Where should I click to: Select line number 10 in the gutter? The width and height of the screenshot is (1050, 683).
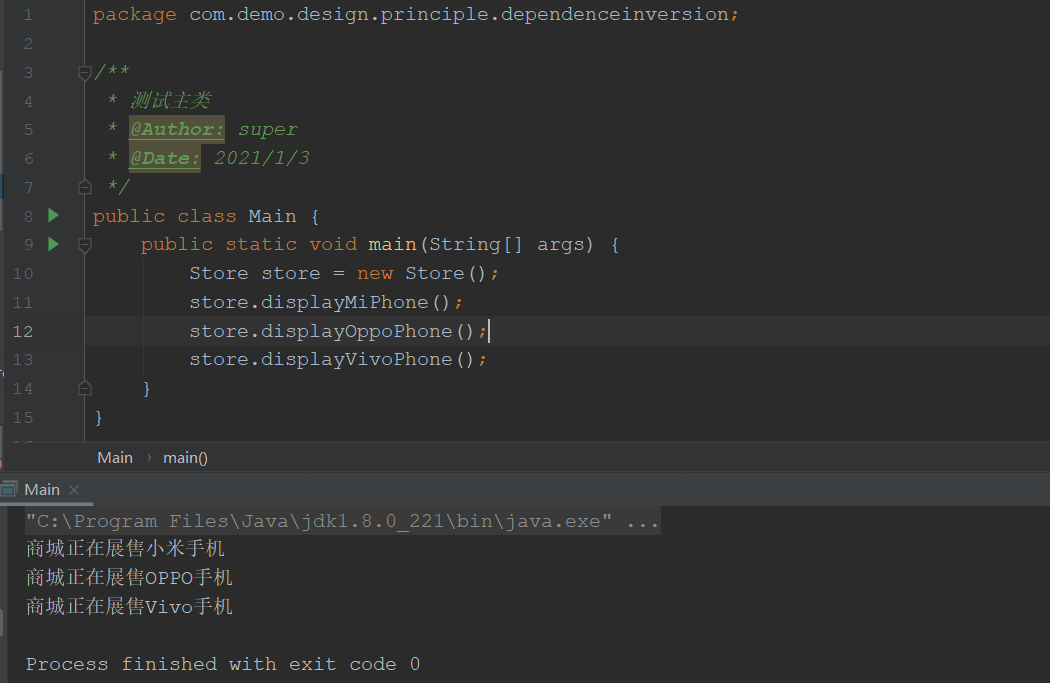(23, 274)
